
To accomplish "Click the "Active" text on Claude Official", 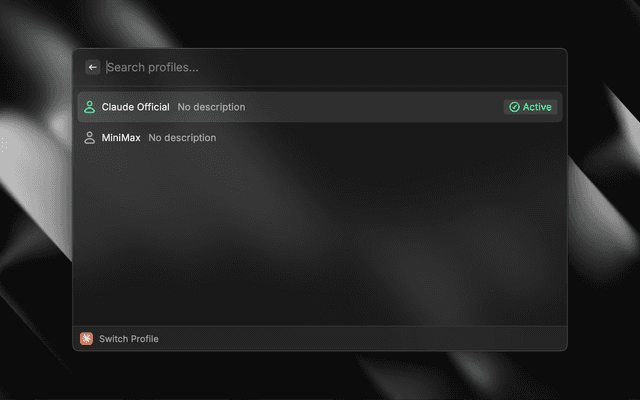I will pyautogui.click(x=537, y=107).
